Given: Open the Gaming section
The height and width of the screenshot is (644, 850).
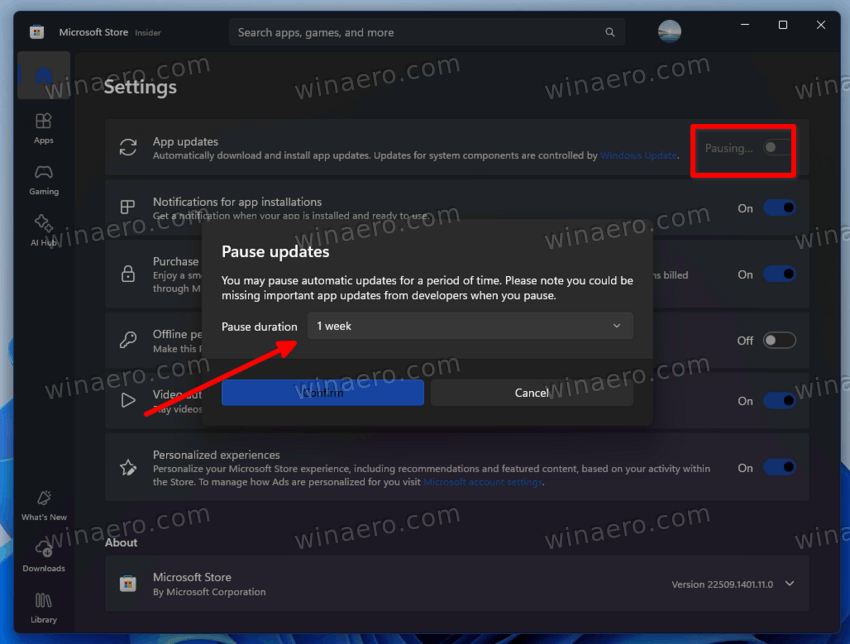Looking at the screenshot, I should 43,179.
